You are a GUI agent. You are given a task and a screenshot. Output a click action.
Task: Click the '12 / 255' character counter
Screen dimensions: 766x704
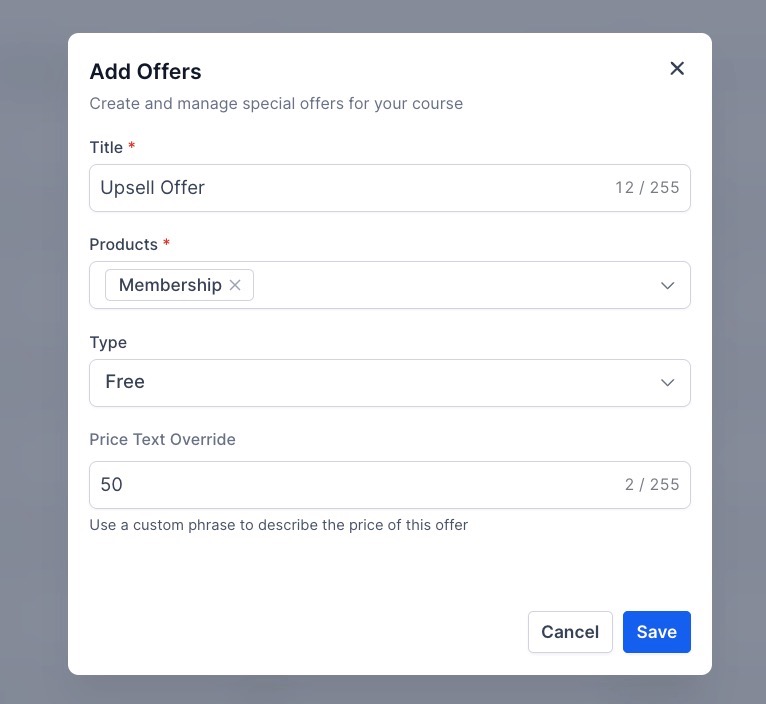(647, 188)
